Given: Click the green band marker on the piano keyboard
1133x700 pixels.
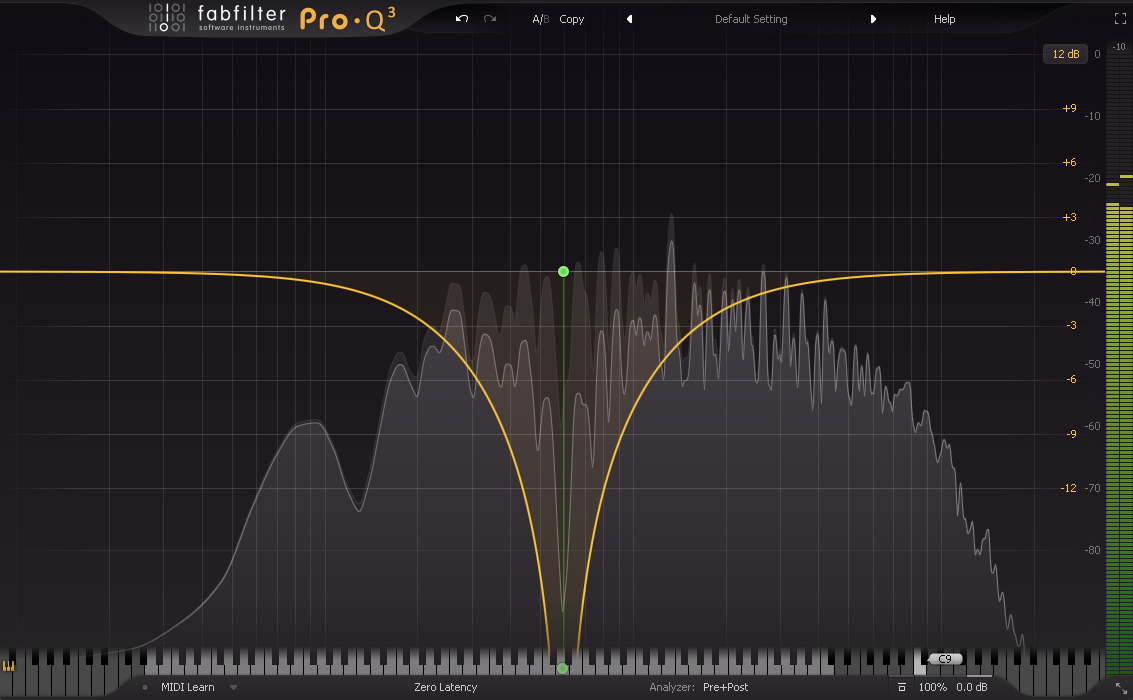Looking at the screenshot, I should tap(562, 669).
